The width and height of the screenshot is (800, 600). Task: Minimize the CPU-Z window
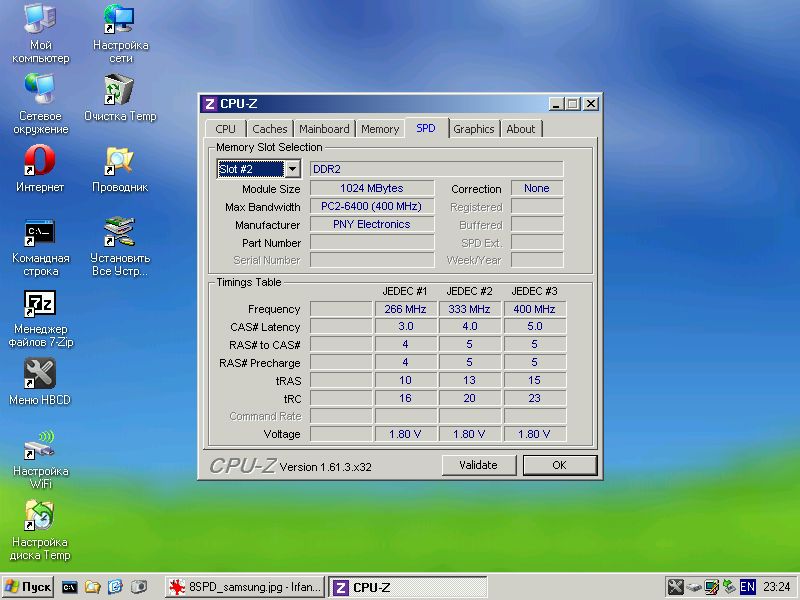tap(556, 104)
